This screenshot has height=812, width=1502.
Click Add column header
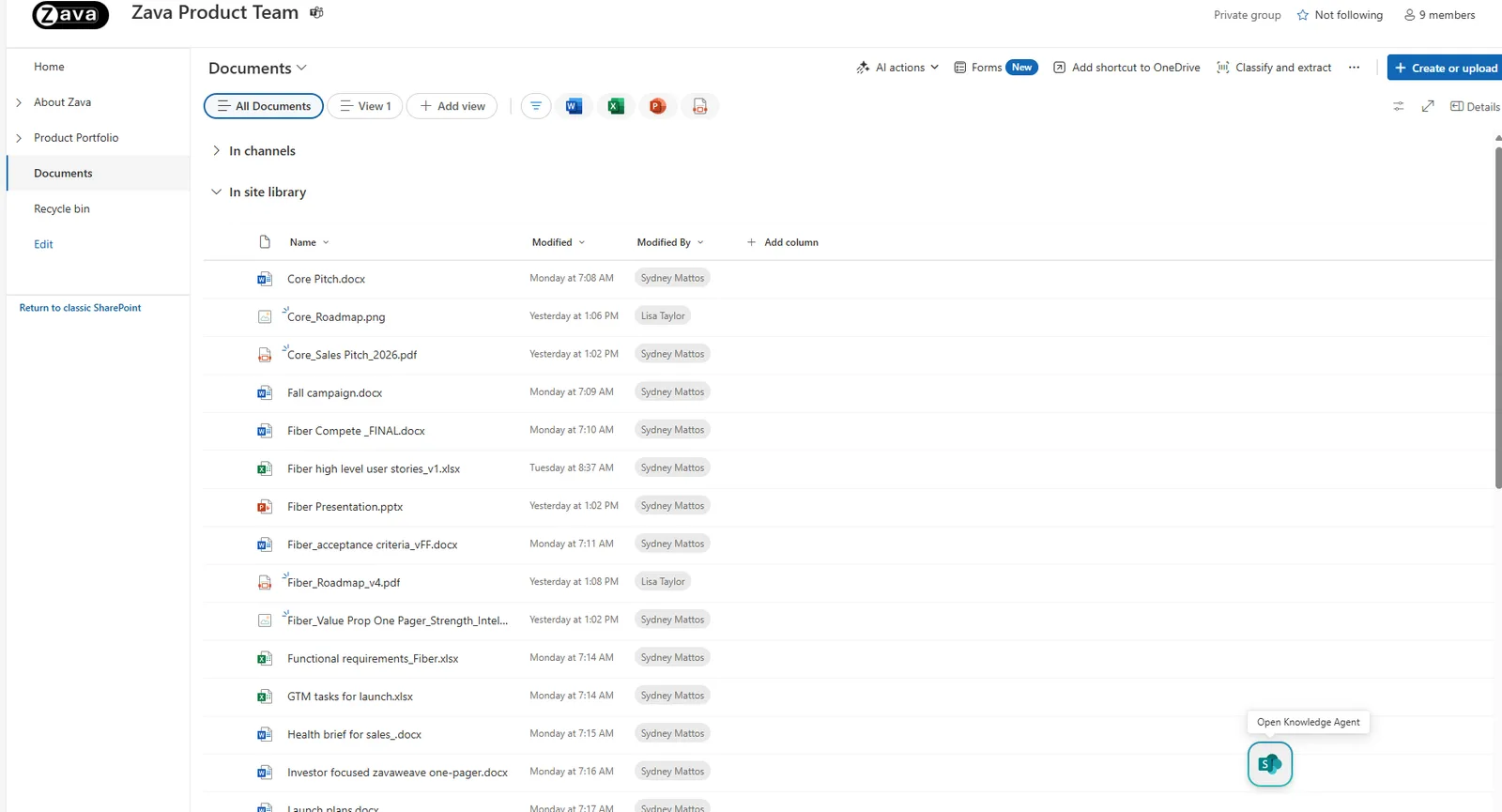coord(782,242)
